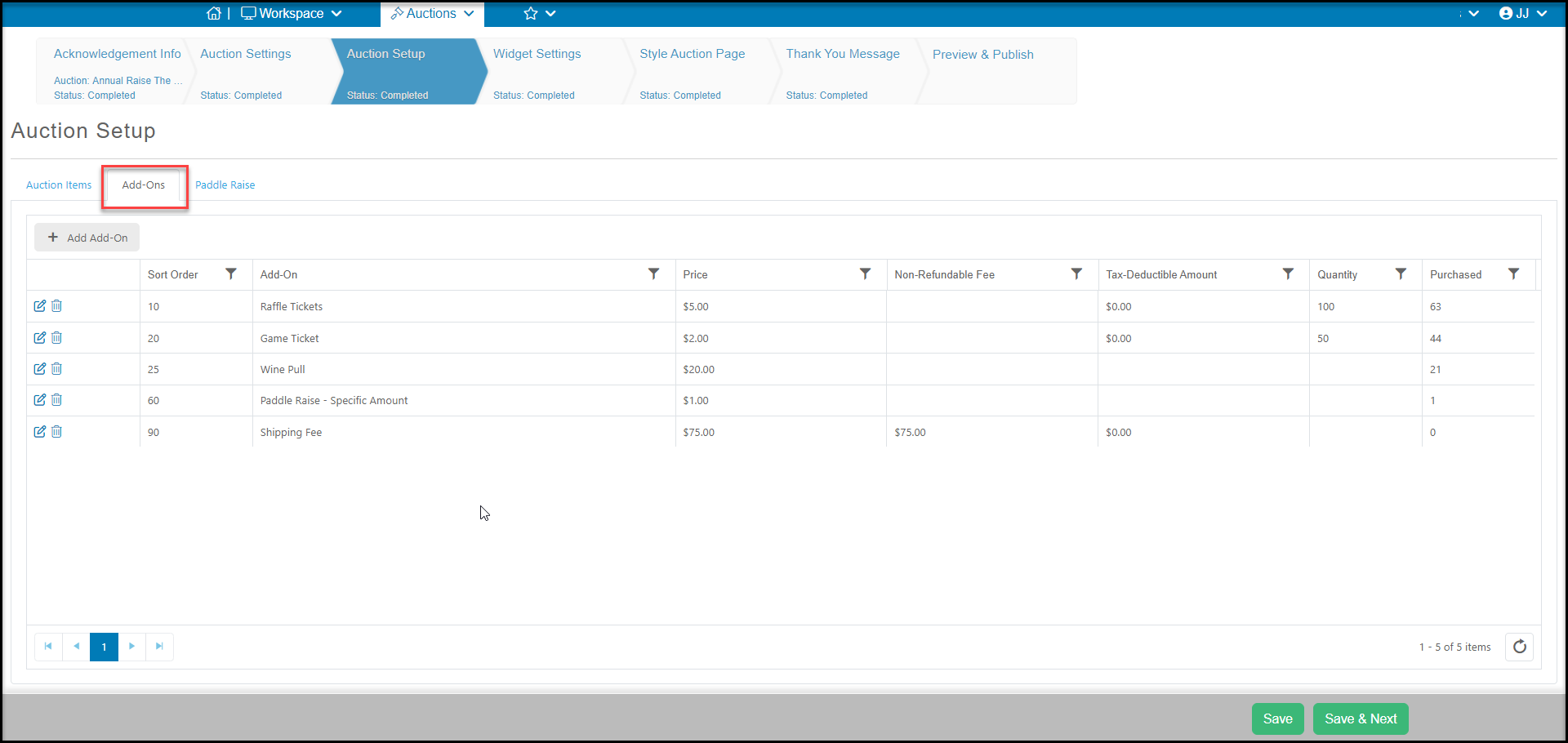Click the Save button
The image size is (1568, 743).
1278,719
